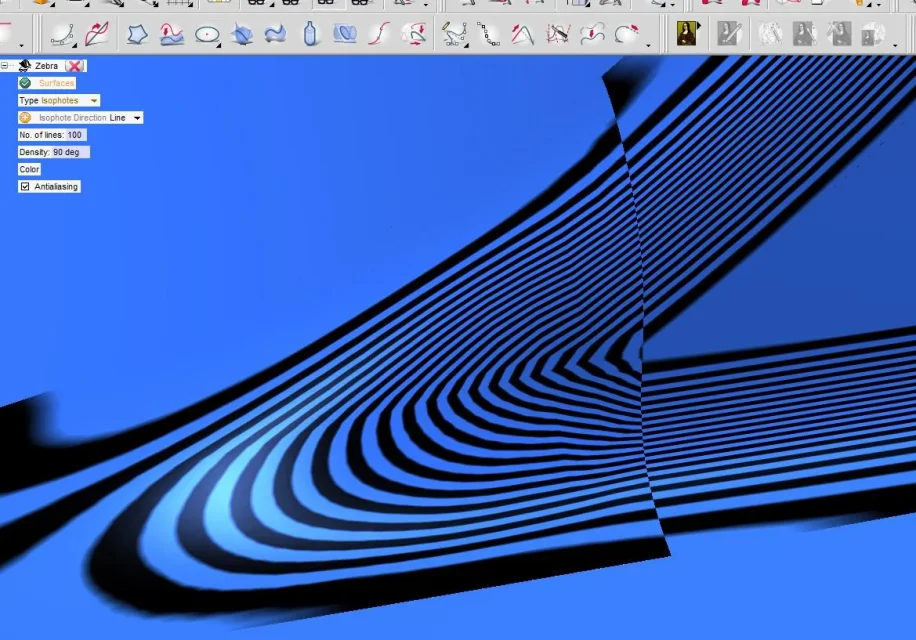Open flyout arrow beside Mona Lisa icon
916x640 pixels.
pos(699,26)
